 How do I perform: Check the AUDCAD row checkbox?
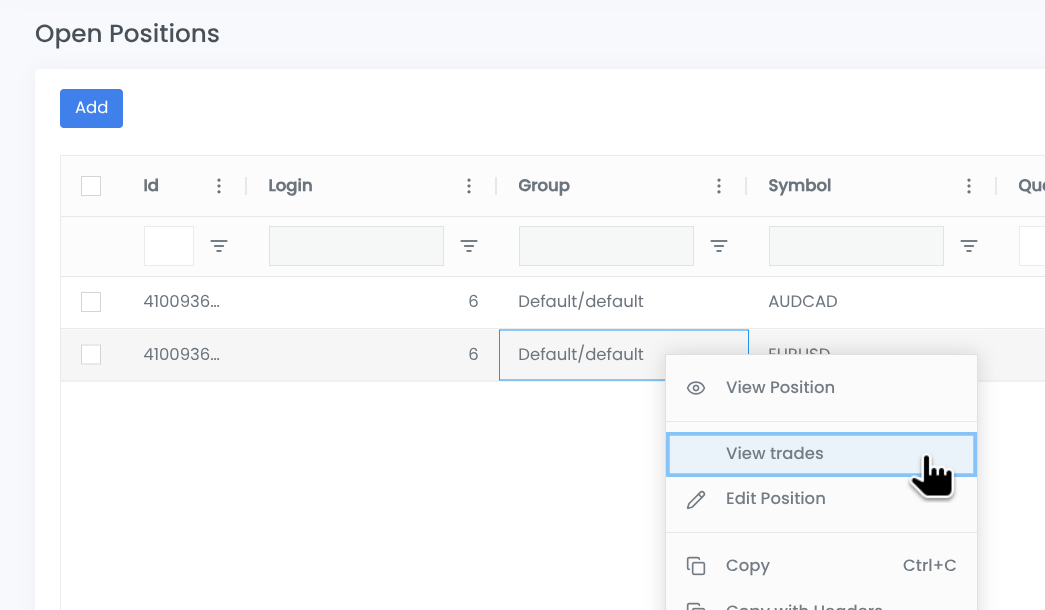click(91, 302)
